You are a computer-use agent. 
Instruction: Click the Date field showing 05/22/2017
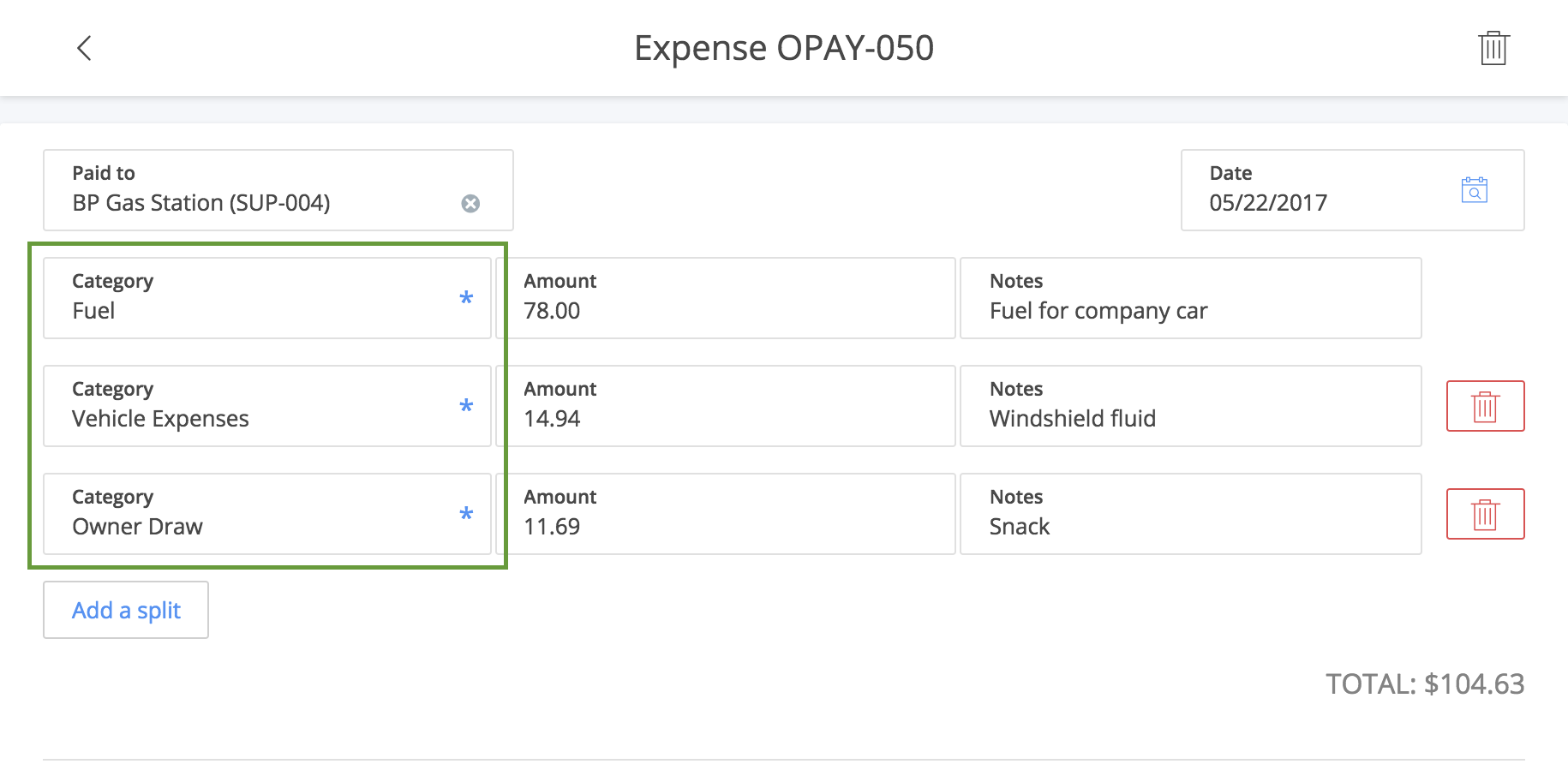click(x=1352, y=190)
